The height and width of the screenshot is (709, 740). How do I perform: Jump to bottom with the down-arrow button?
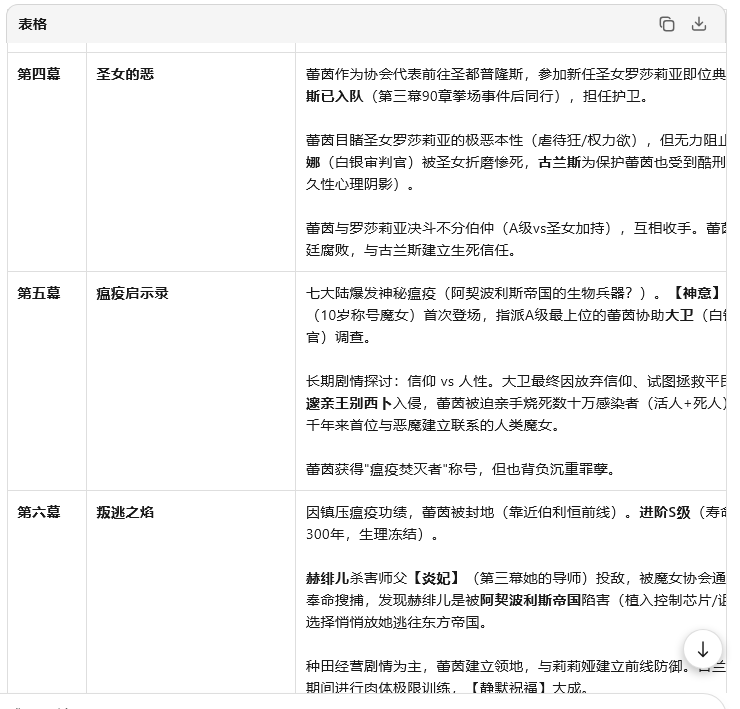point(703,650)
